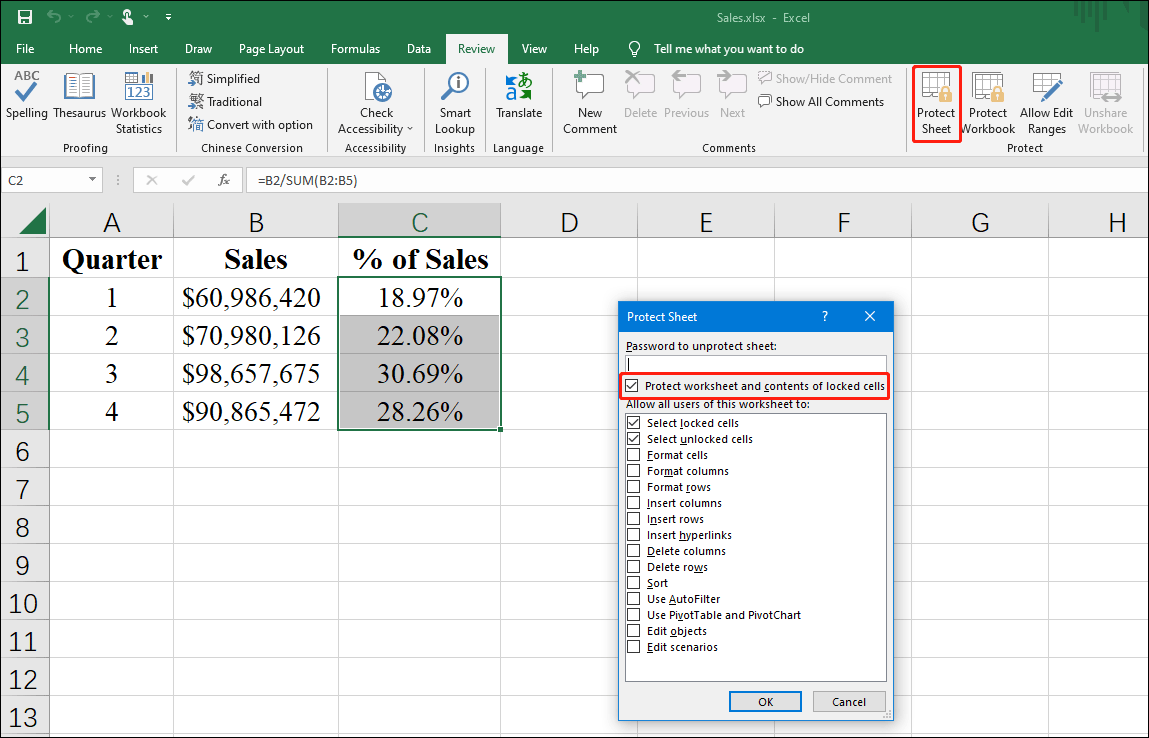This screenshot has height=738, width=1149.
Task: Enable Delete columns permission
Action: 634,551
